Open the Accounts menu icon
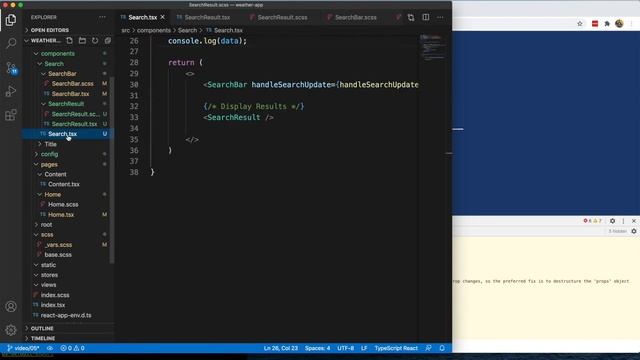Image resolution: width=640 pixels, height=360 pixels. 11,306
